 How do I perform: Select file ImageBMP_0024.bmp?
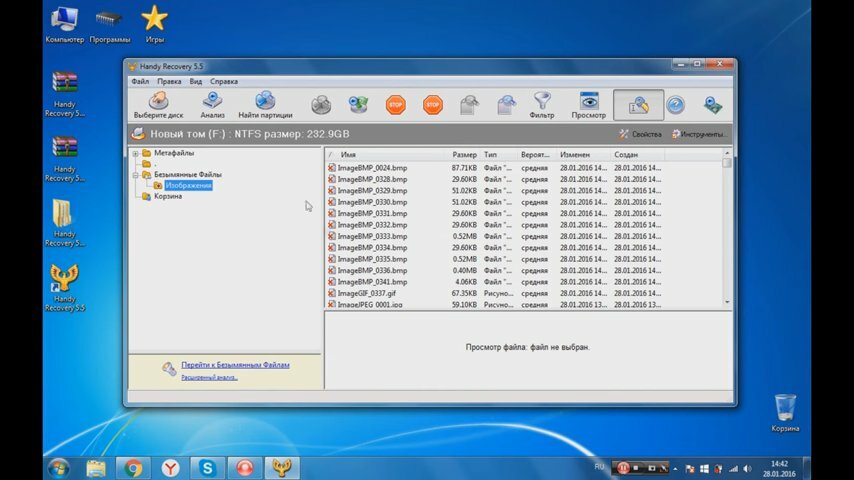pos(372,168)
